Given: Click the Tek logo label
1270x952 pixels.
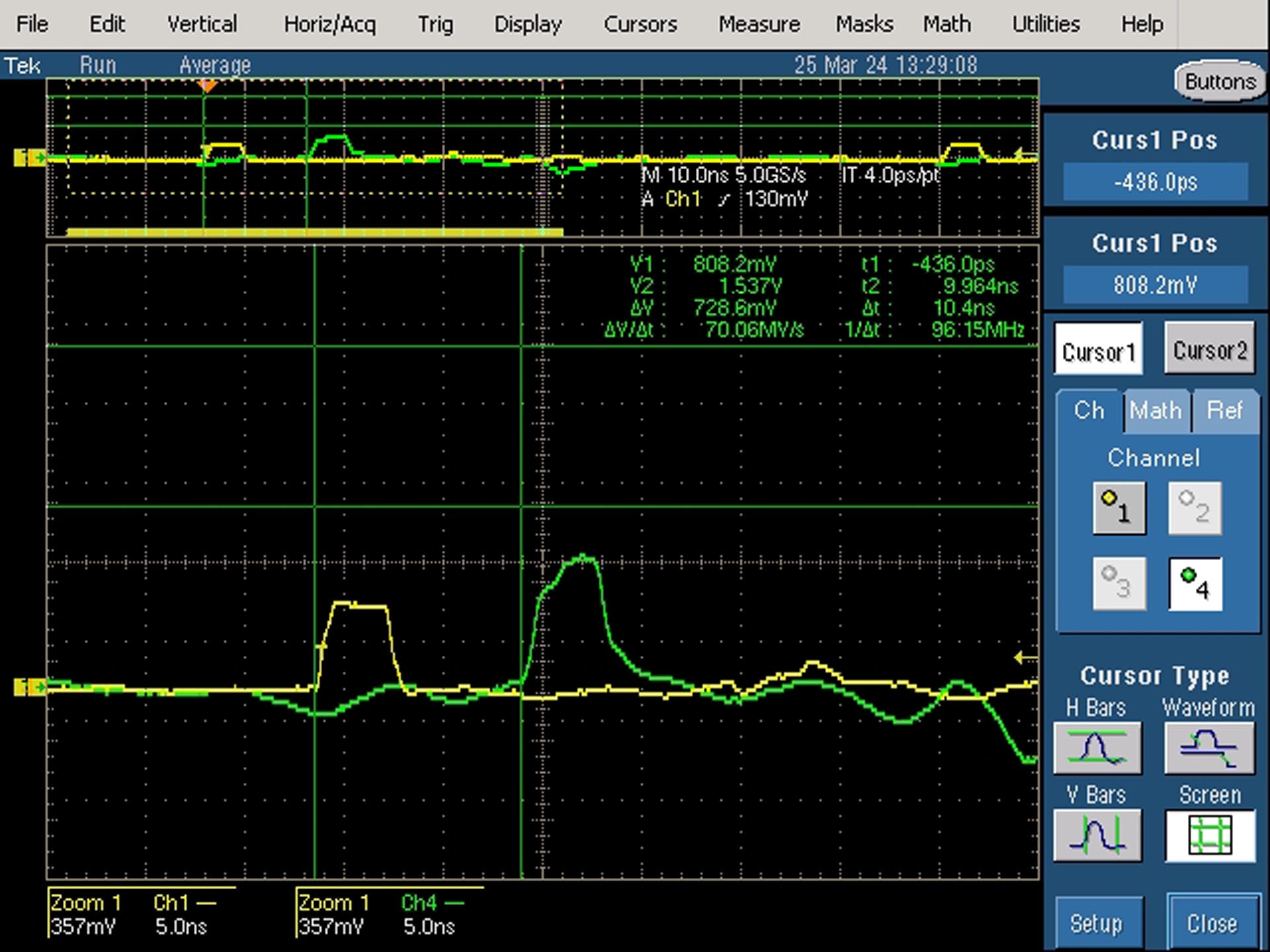Looking at the screenshot, I should click(22, 65).
